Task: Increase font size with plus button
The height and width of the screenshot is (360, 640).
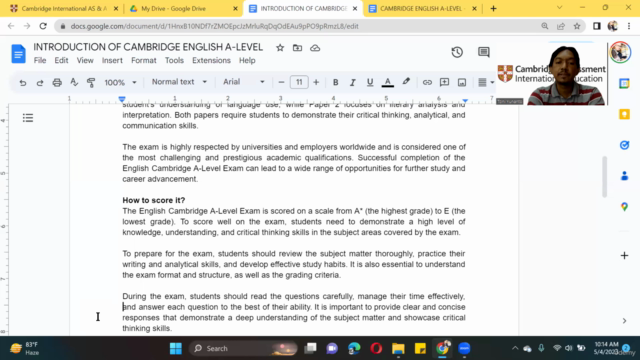Action: coord(316,82)
